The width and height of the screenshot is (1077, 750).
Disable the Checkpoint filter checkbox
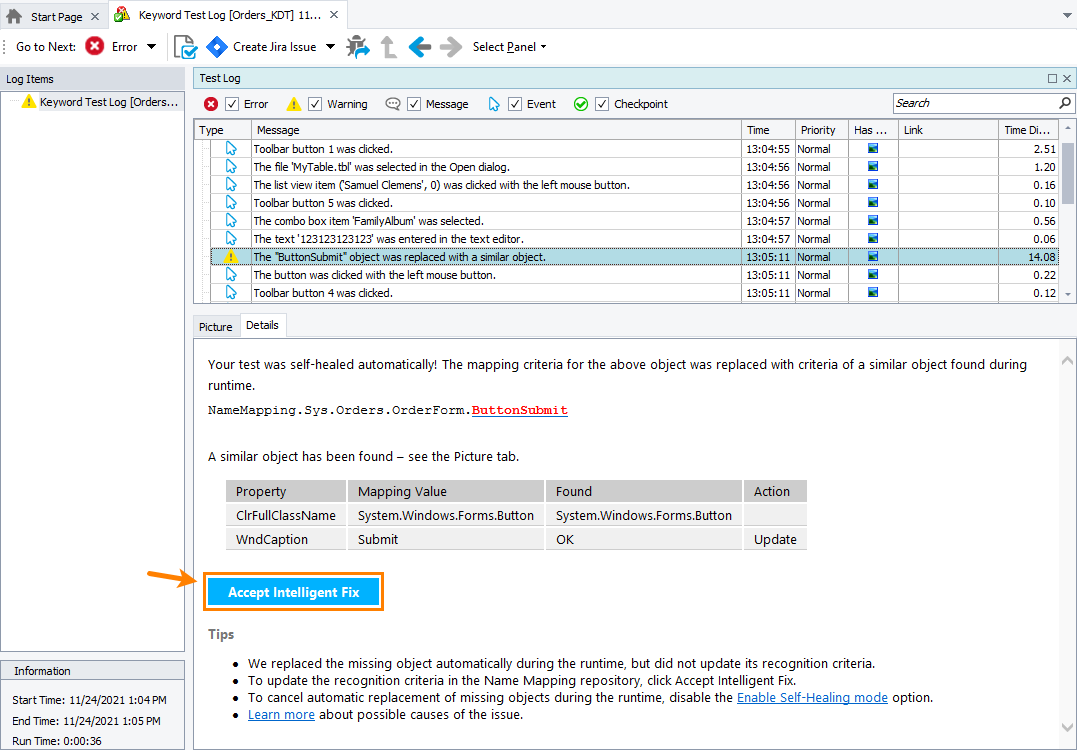602,104
